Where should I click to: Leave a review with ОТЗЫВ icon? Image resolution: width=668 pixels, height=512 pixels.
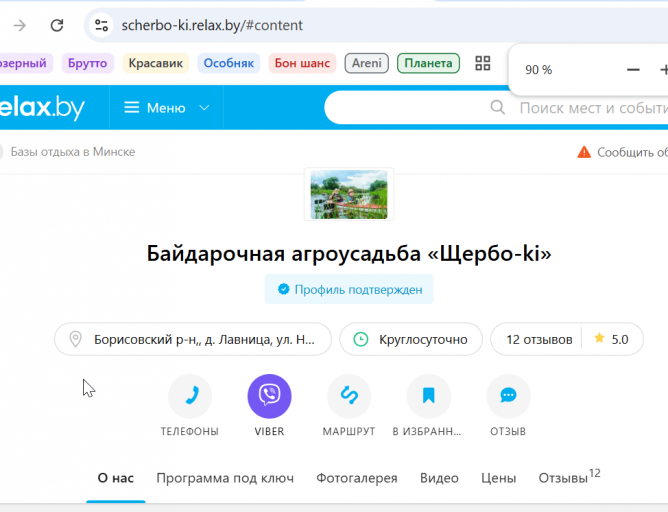click(x=508, y=396)
